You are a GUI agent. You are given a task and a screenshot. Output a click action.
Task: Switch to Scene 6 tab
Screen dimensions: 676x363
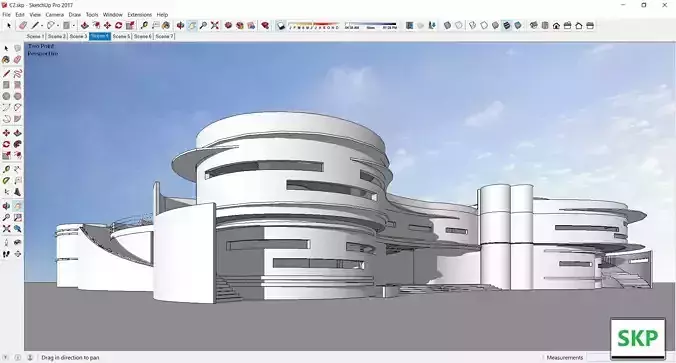143,37
